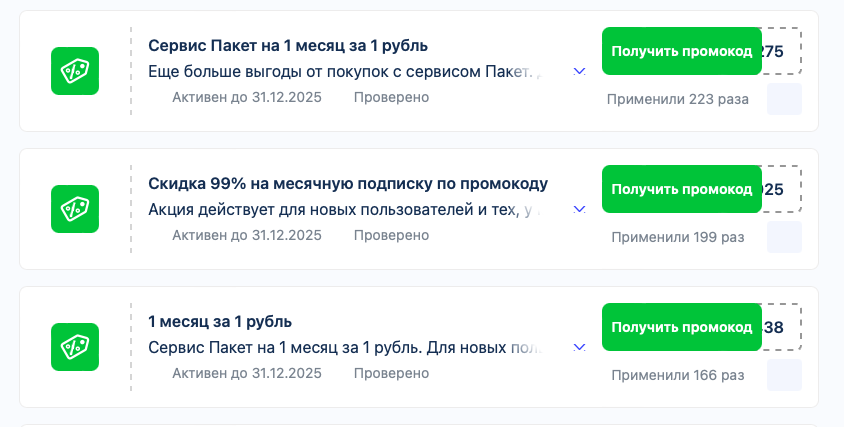844x427 pixels.
Task: Click description "Сервис Пакет на 1 месяц за 1 рубль. Для новых"
Action: pos(325,347)
